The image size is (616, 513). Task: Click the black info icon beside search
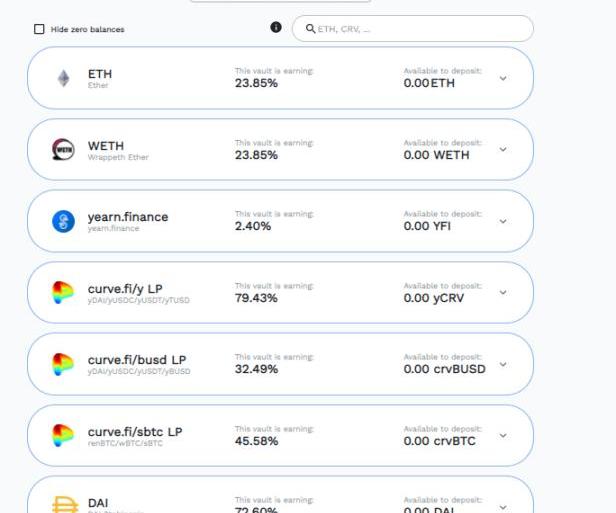point(276,27)
